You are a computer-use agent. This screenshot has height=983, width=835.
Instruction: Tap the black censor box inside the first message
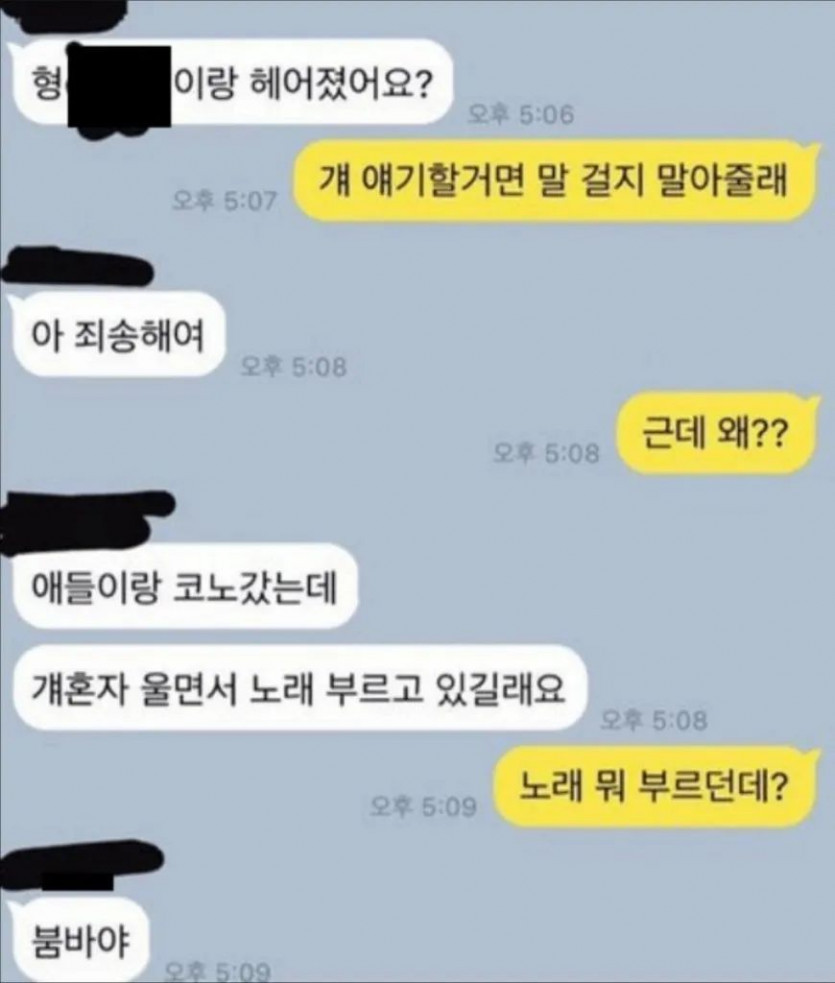coord(119,87)
